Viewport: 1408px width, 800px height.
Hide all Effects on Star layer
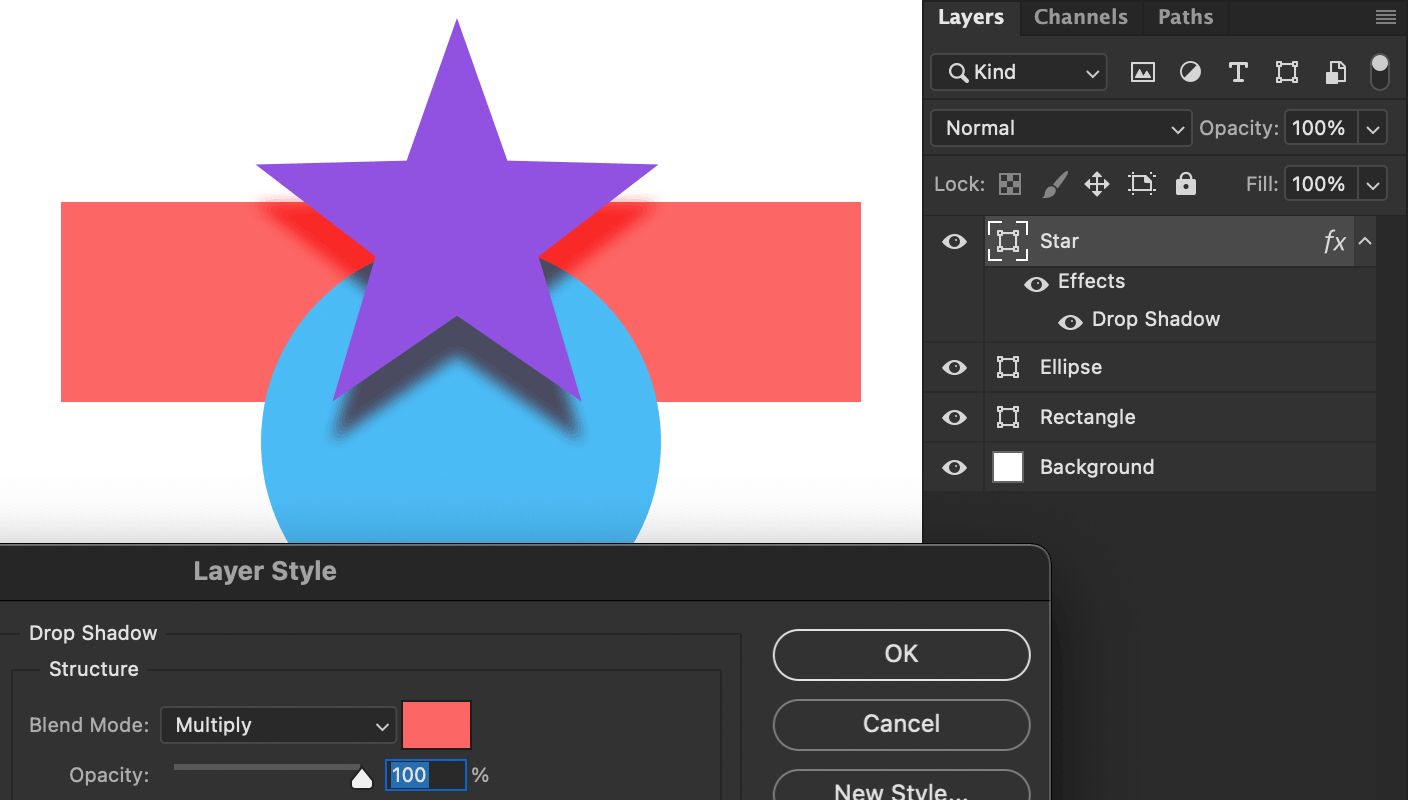1036,284
